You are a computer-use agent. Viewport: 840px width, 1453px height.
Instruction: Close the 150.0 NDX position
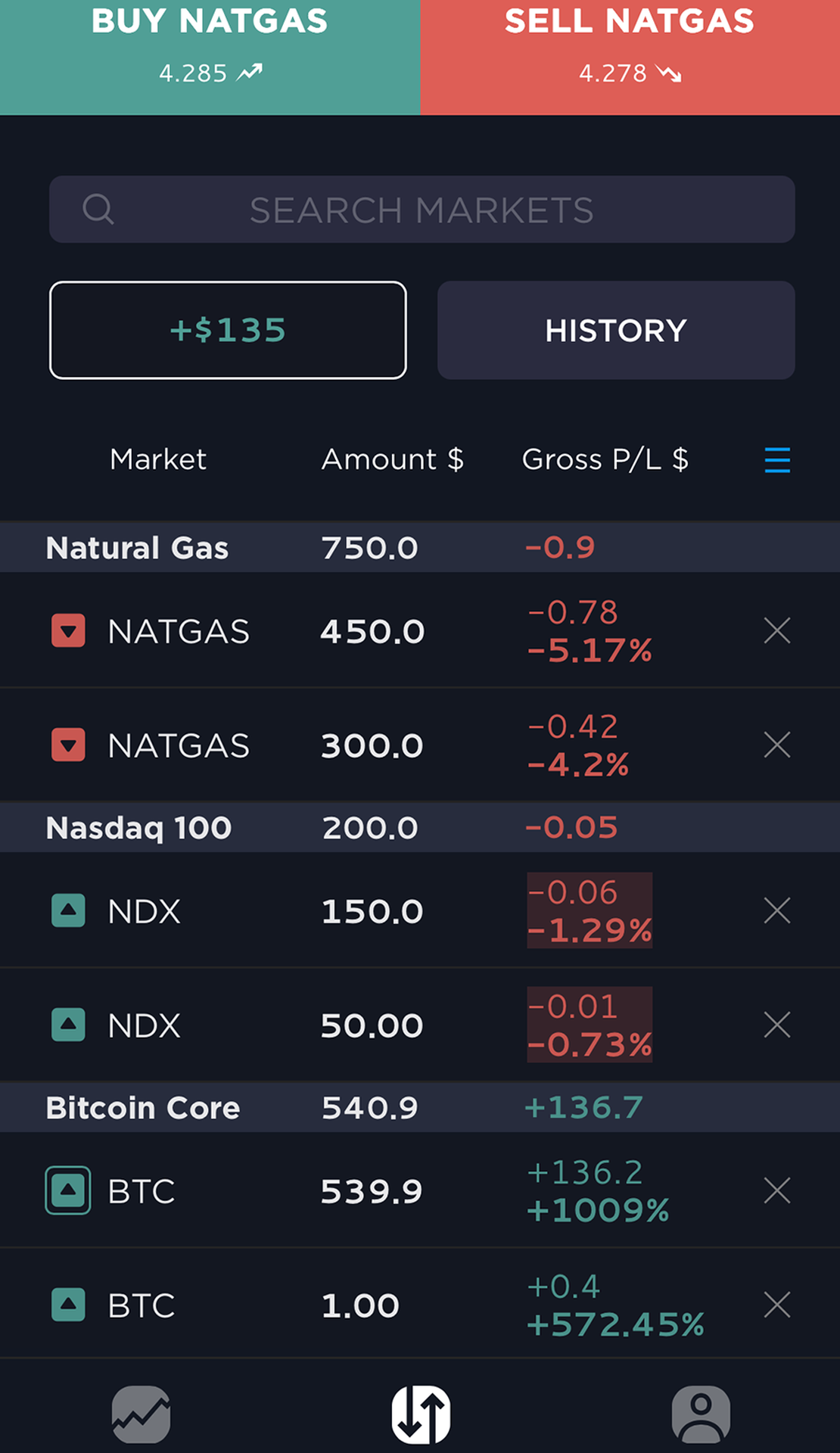(777, 910)
